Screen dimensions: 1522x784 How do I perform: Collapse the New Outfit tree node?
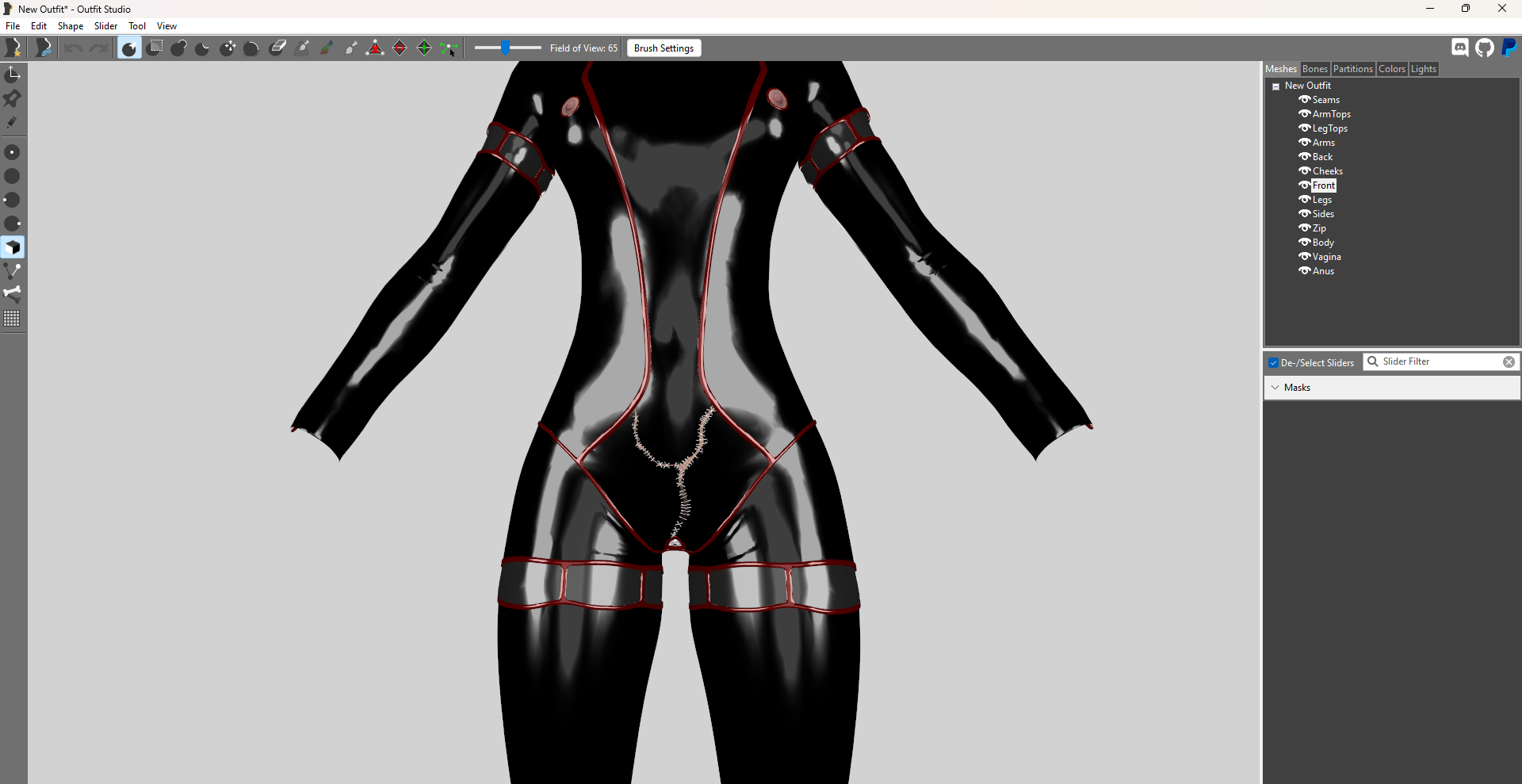pos(1276,86)
